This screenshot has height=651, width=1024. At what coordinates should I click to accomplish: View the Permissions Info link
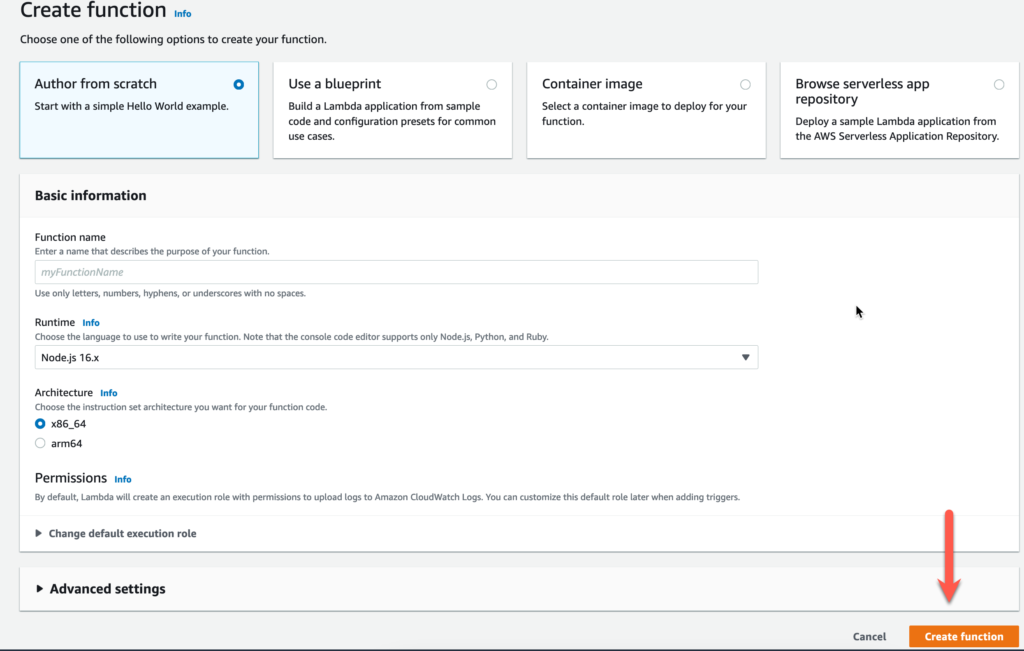123,480
